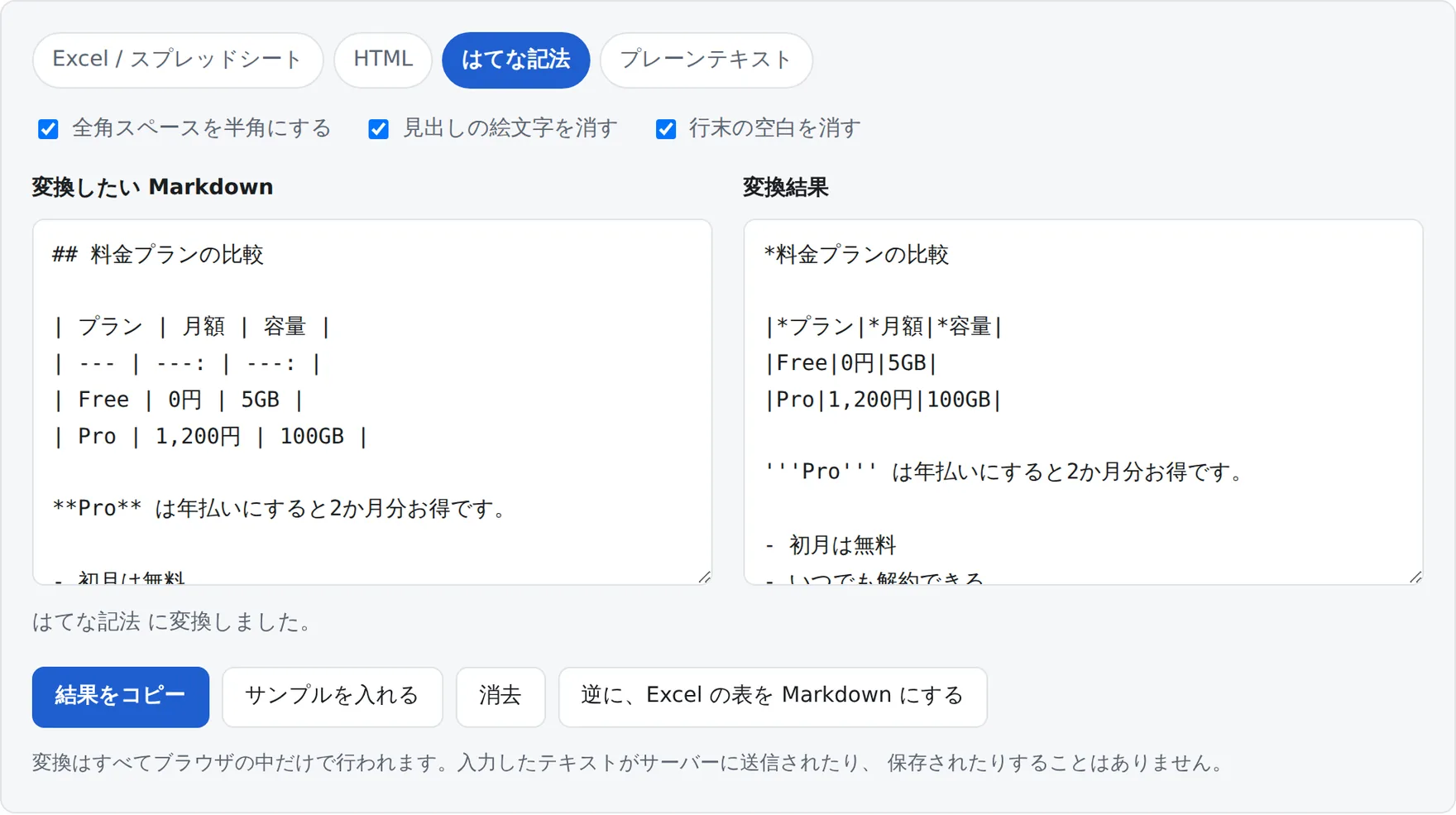The width and height of the screenshot is (1456, 815).
Task: Click the '| Free | 0円 | 5GB |' input row
Action: (x=179, y=400)
